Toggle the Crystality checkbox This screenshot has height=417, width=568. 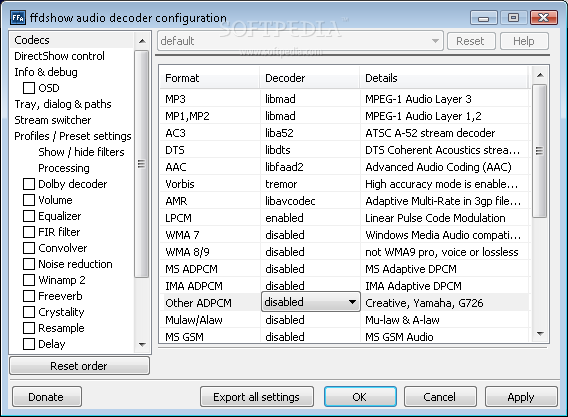(29, 312)
